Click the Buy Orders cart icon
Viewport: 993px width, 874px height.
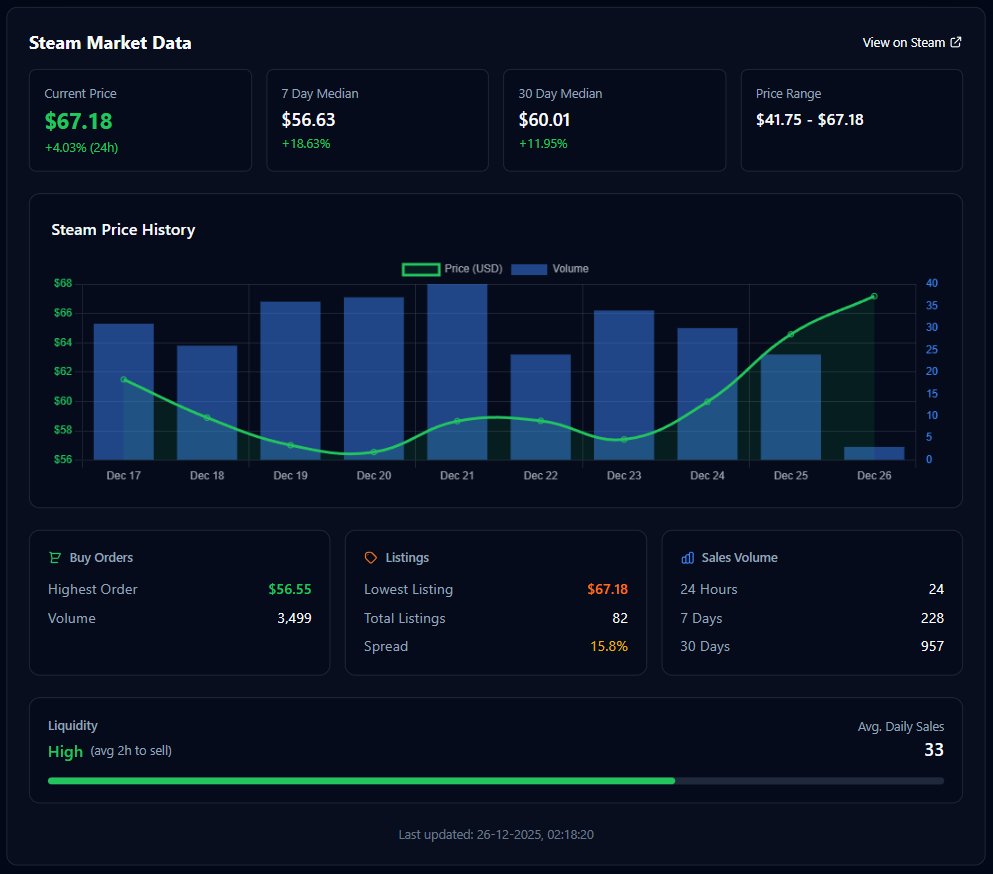[55, 557]
